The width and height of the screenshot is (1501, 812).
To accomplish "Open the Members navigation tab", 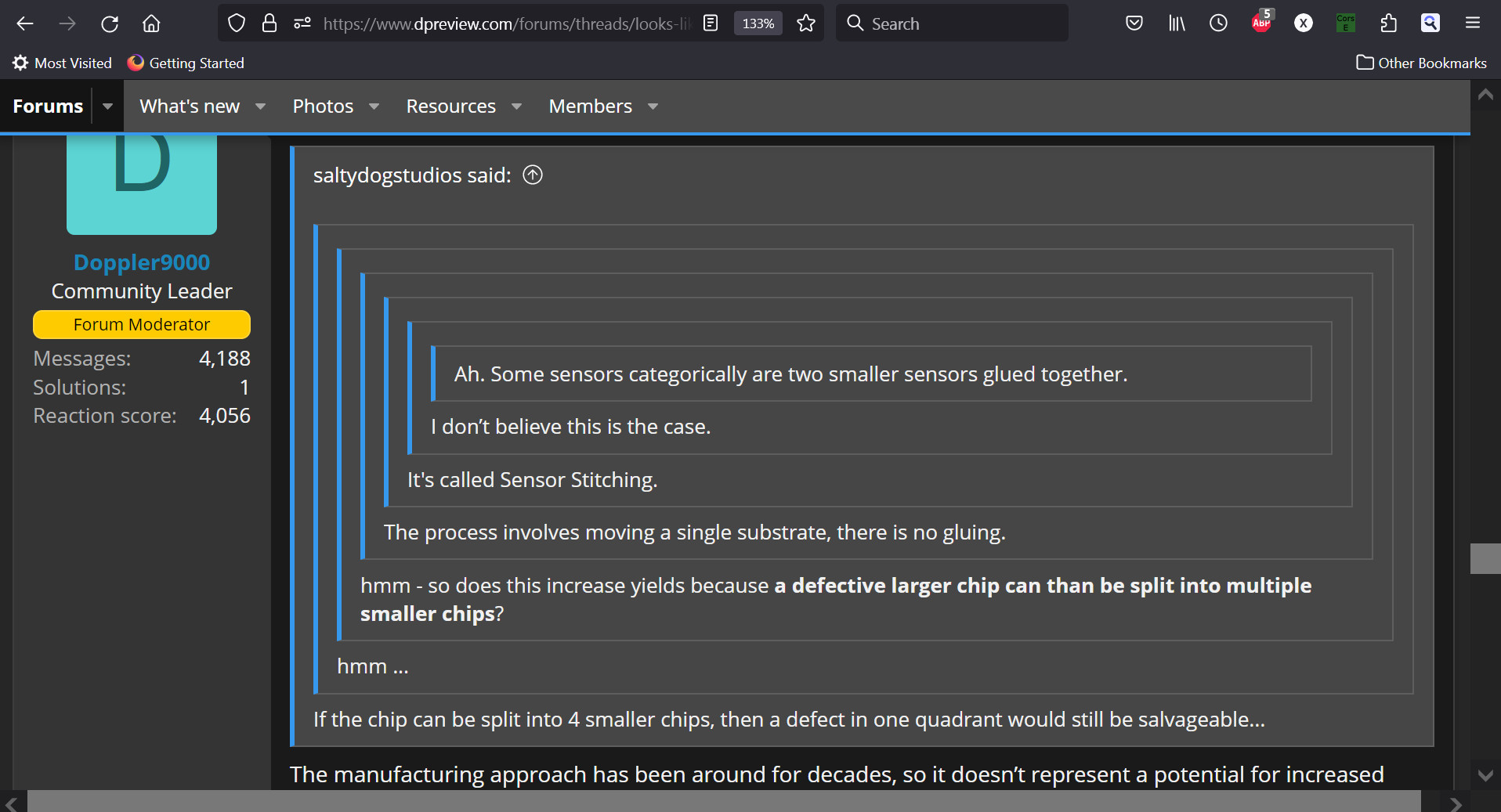I will [590, 106].
